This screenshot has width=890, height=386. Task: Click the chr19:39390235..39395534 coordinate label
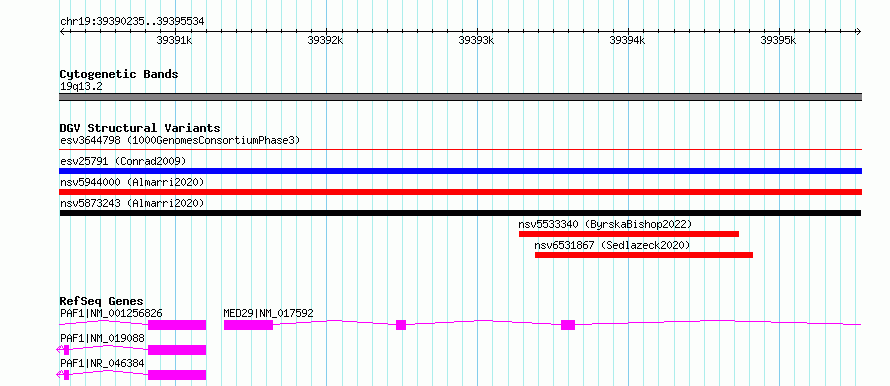pyautogui.click(x=132, y=22)
